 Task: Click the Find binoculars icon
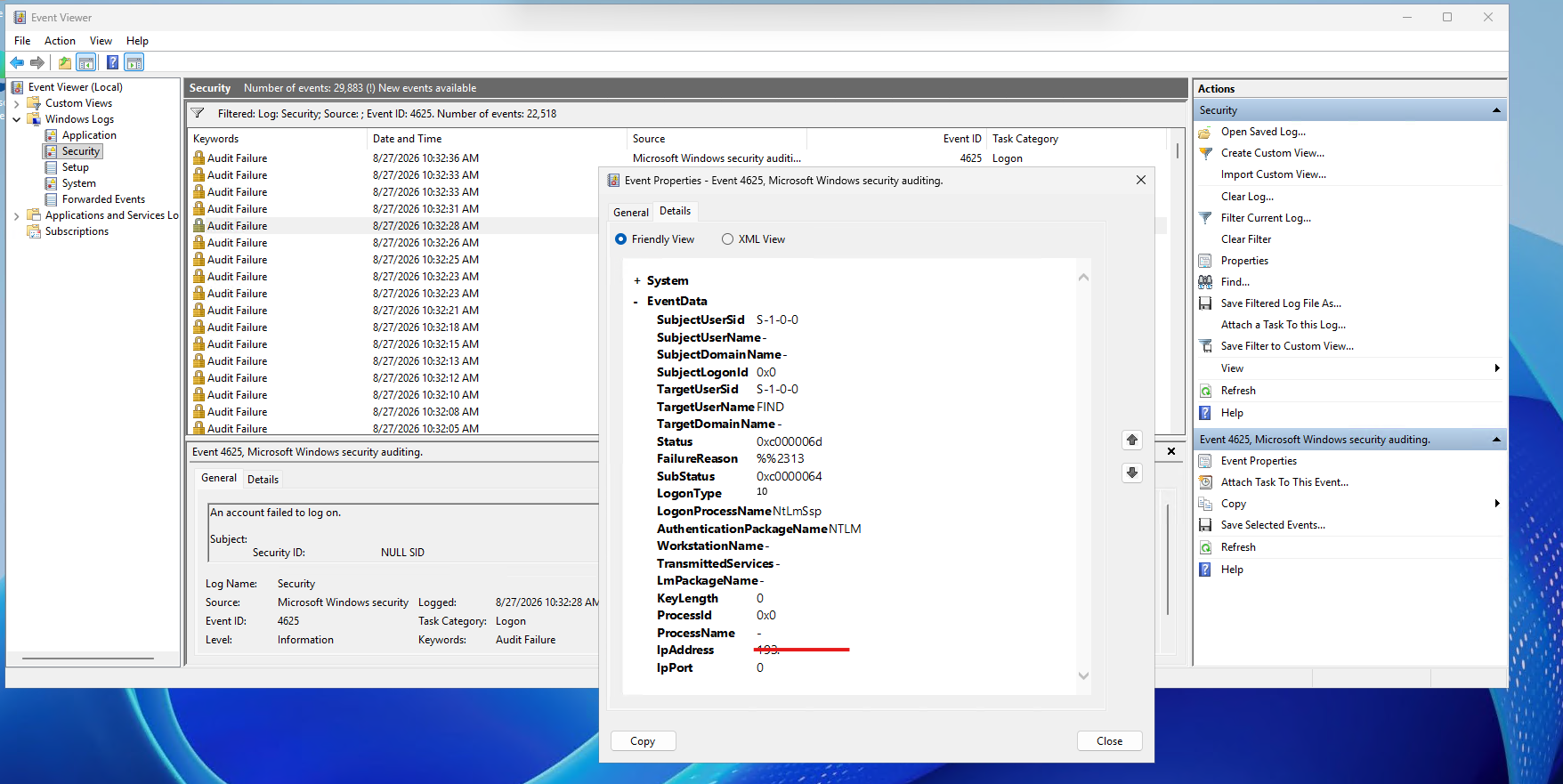point(1205,282)
